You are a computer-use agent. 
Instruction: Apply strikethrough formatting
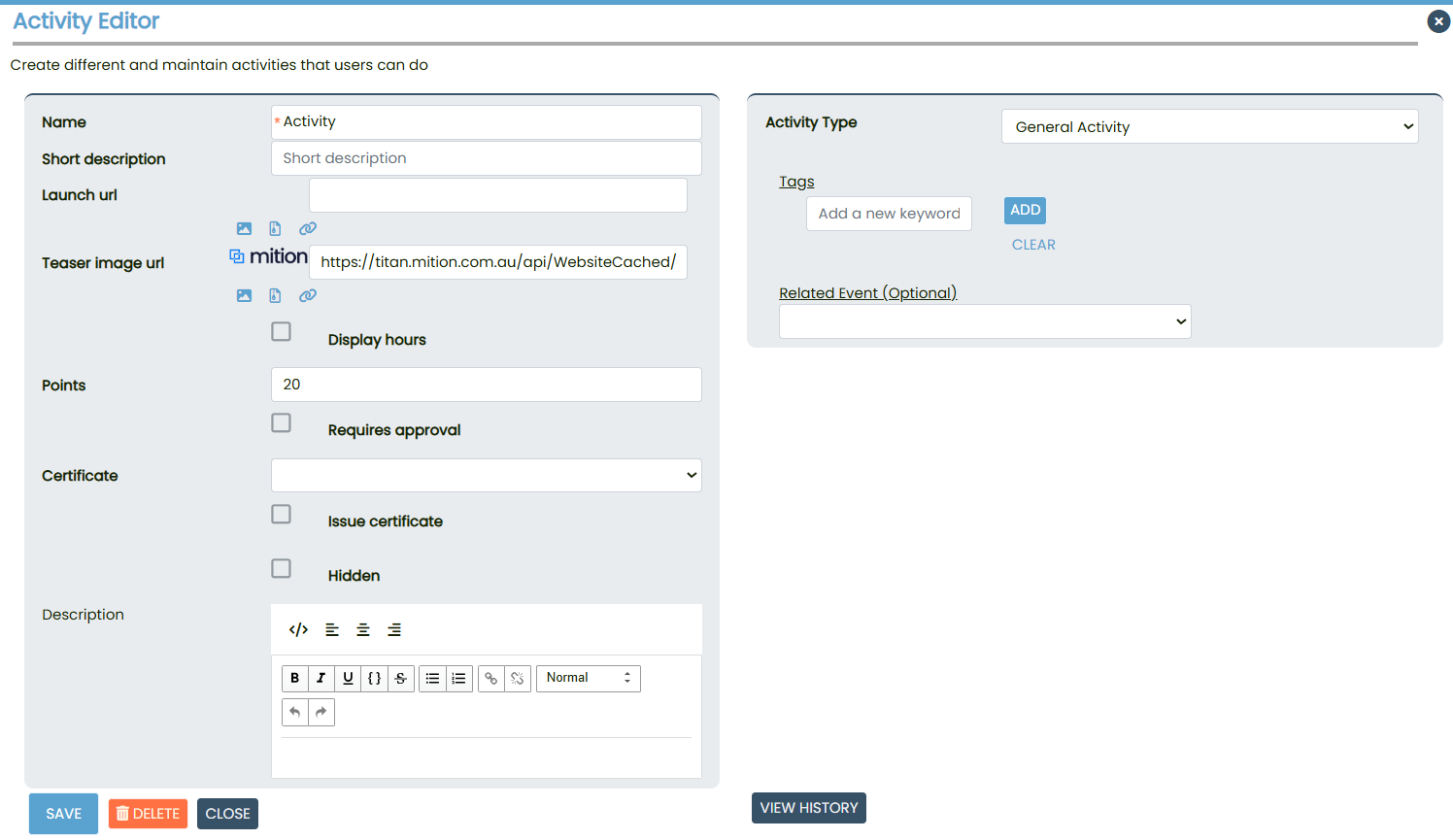(400, 679)
